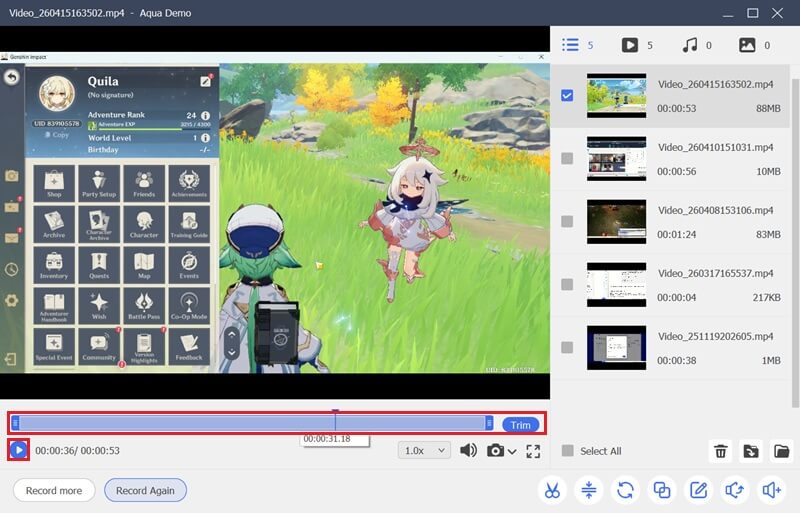
Task: Select the Video_260415163502.mp4 thumbnail
Action: coord(616,95)
